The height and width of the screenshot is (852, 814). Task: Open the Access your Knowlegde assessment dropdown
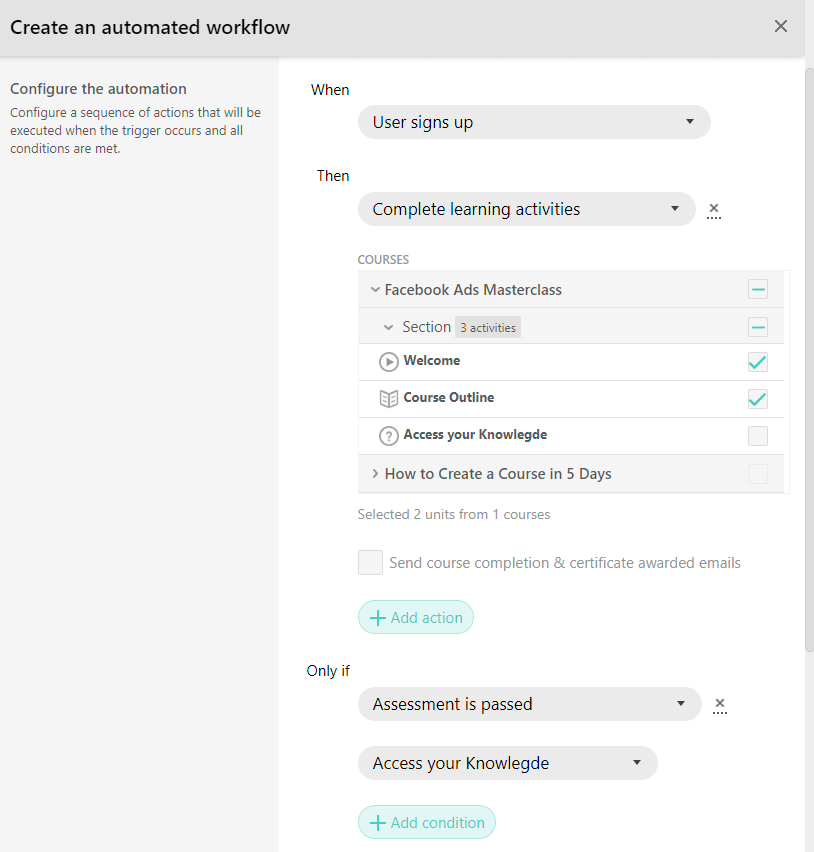tap(507, 763)
